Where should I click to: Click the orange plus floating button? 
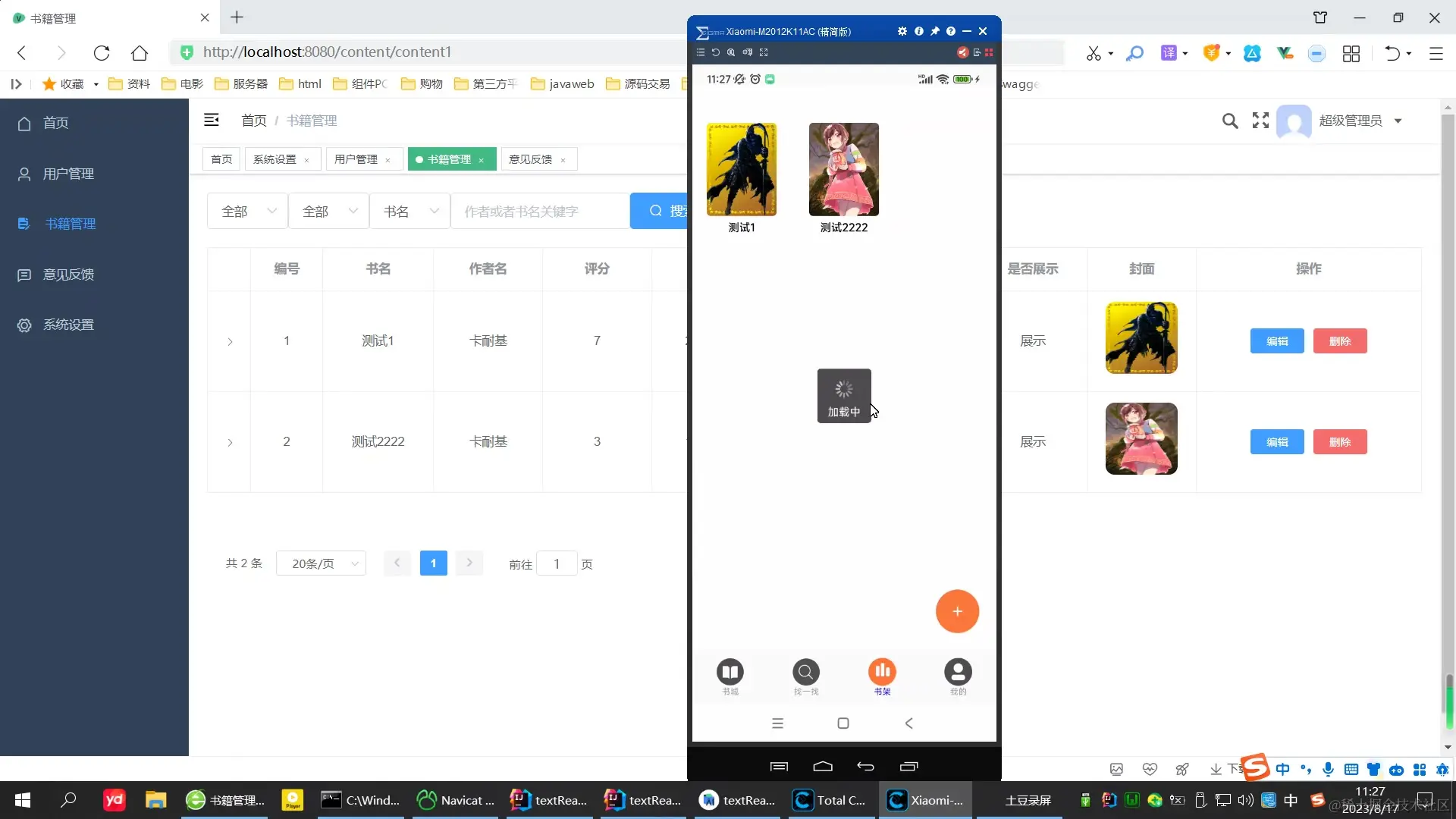[x=957, y=611]
